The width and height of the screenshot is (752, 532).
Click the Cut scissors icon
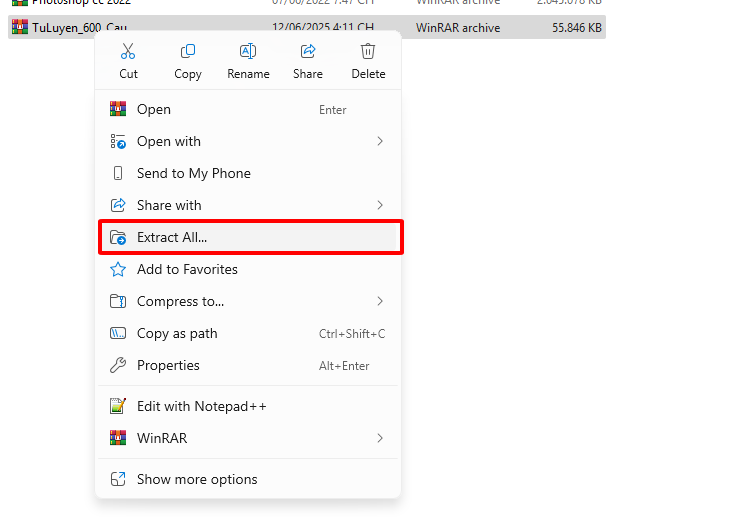click(128, 51)
